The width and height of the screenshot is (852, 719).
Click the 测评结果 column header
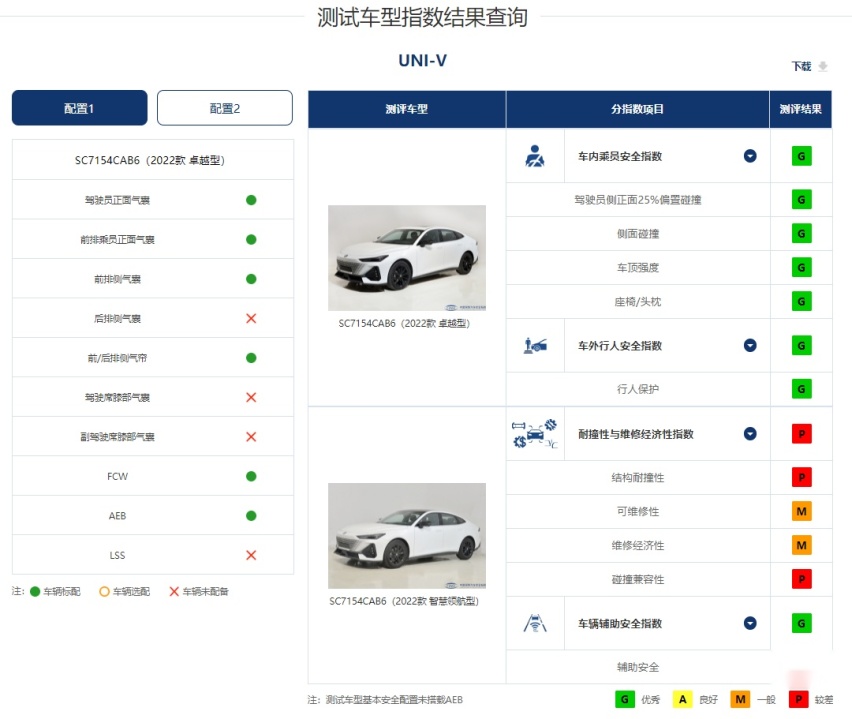[800, 109]
